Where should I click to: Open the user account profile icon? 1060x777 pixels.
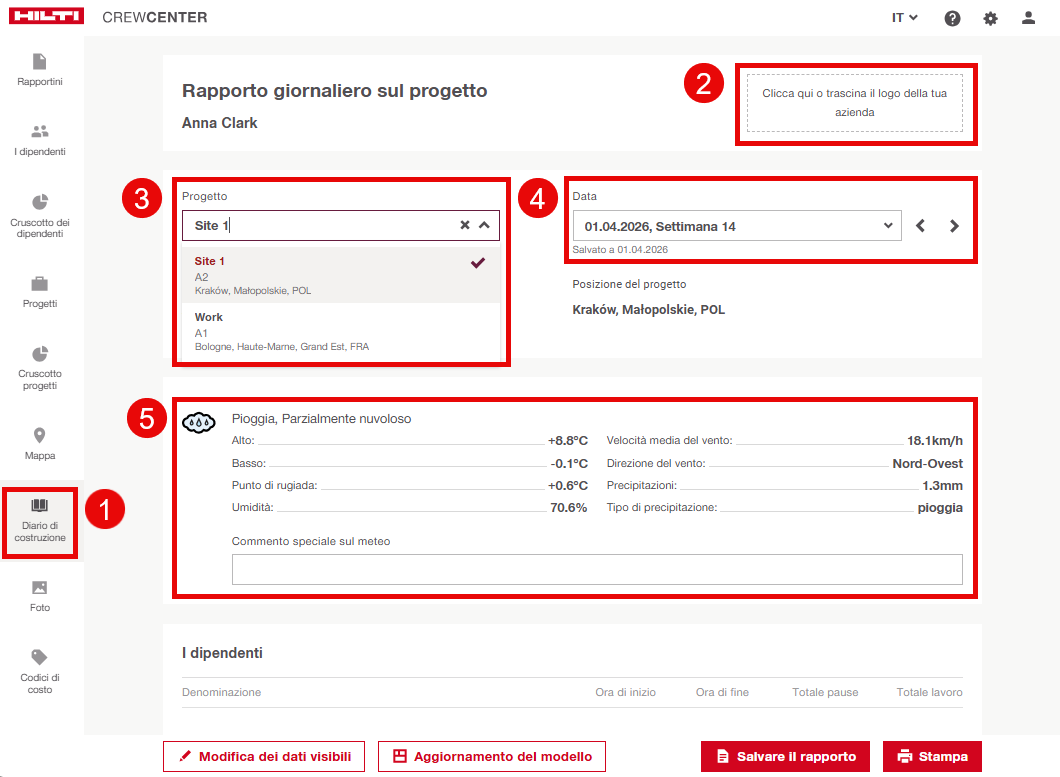coord(1028,18)
